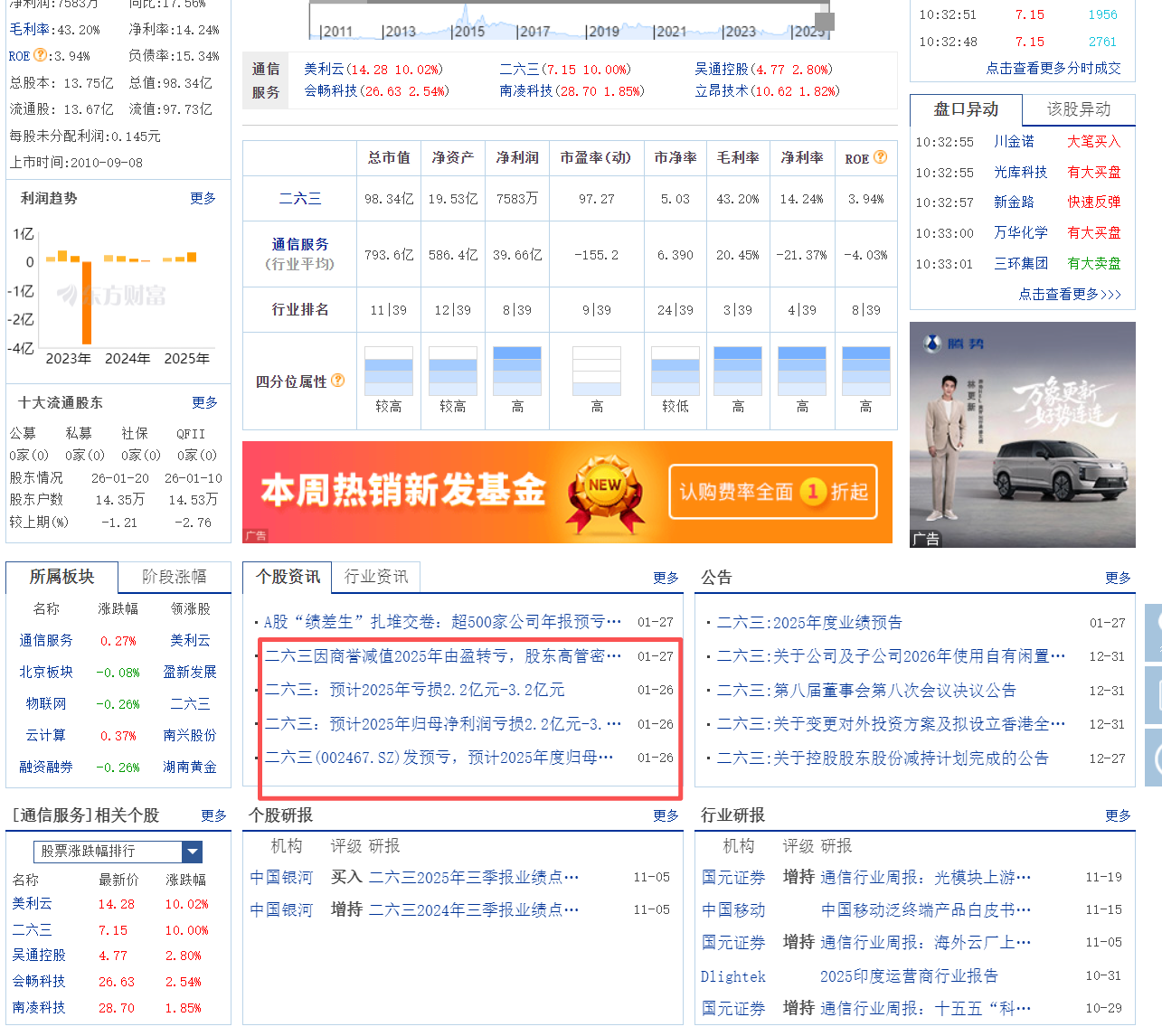The height and width of the screenshot is (1036, 1162).
Task: Open 更多 link in 利润趋势 panel
Action: [203, 198]
